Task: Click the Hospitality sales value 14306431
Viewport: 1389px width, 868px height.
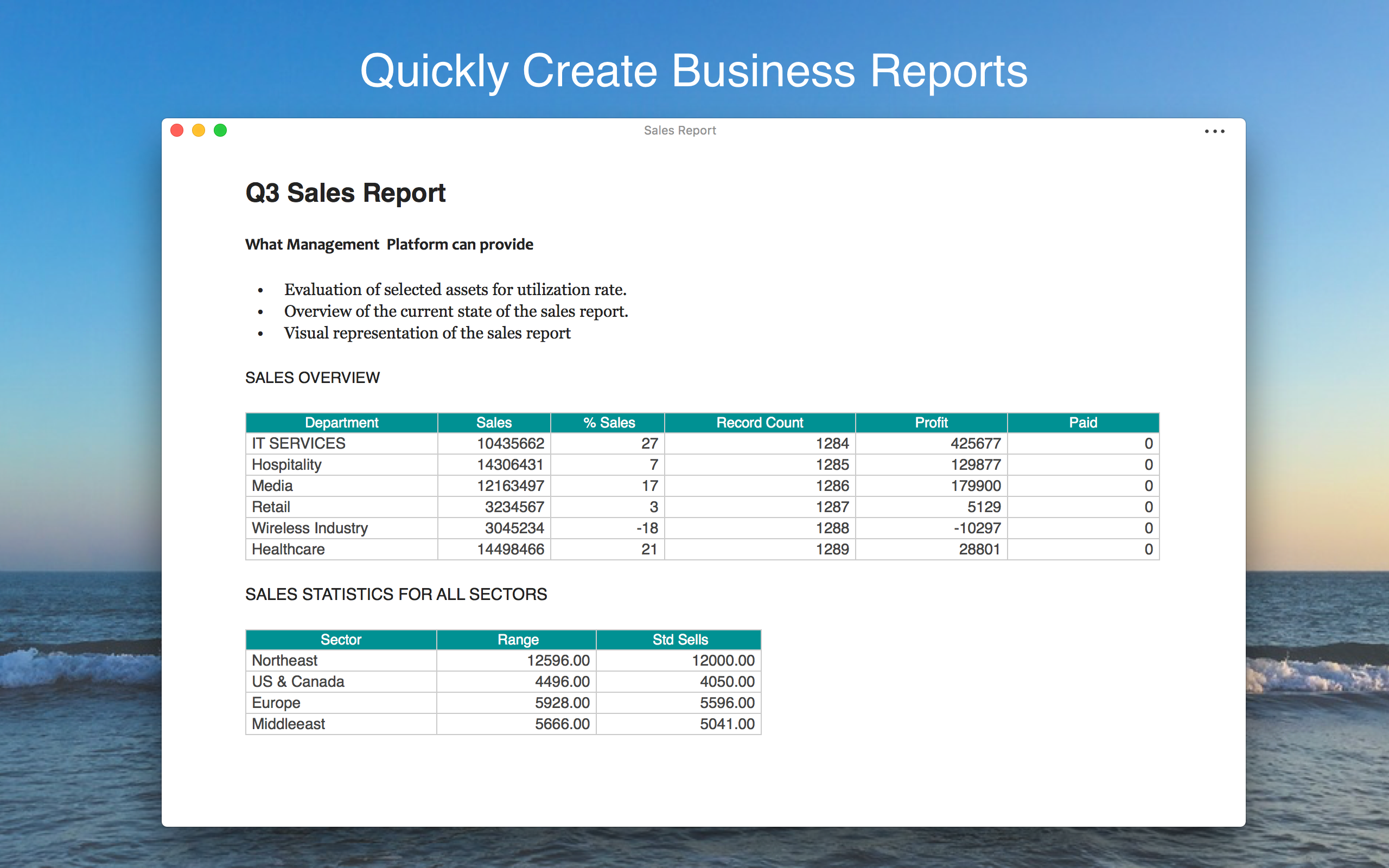Action: click(509, 464)
